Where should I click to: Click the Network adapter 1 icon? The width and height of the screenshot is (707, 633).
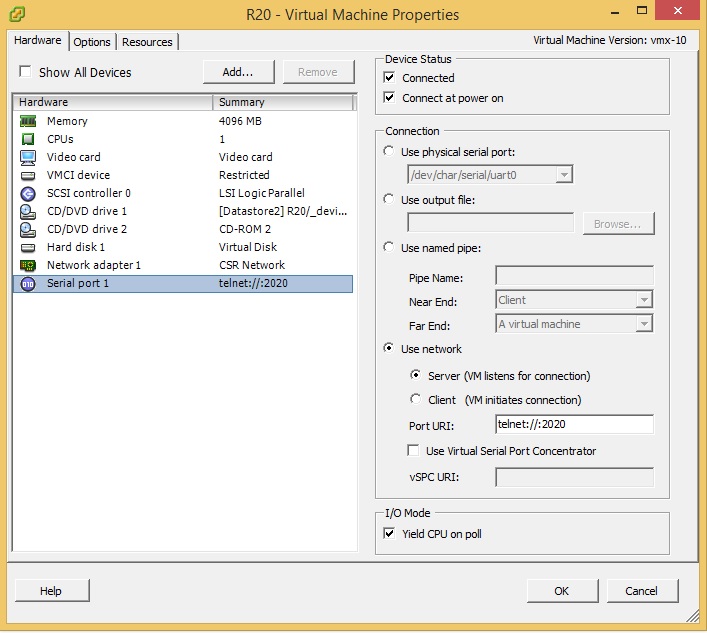pyautogui.click(x=28, y=265)
